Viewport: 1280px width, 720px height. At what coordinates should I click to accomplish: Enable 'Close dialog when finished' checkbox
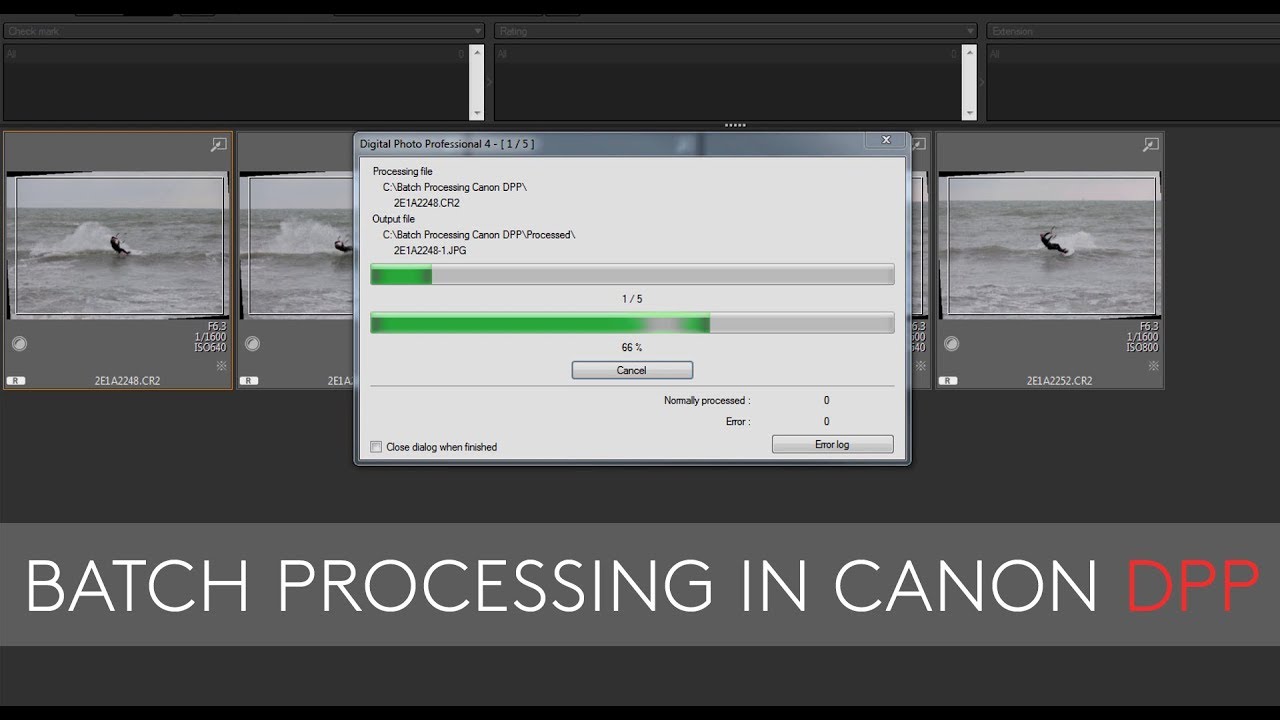376,447
